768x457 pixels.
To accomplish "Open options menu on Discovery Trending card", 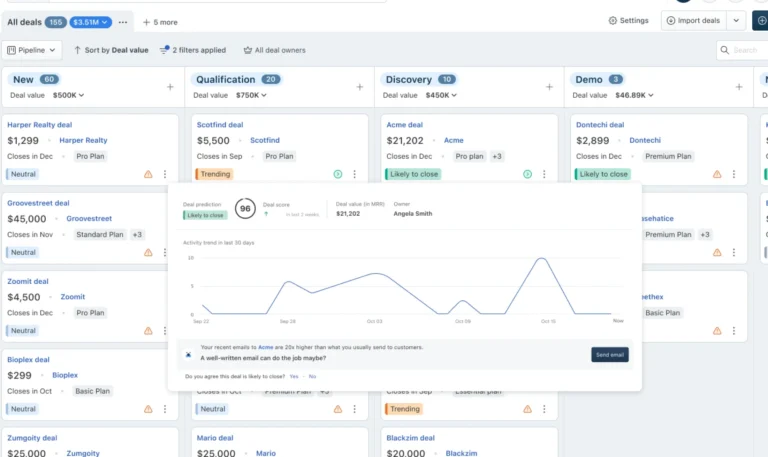I will pyautogui.click(x=544, y=409).
